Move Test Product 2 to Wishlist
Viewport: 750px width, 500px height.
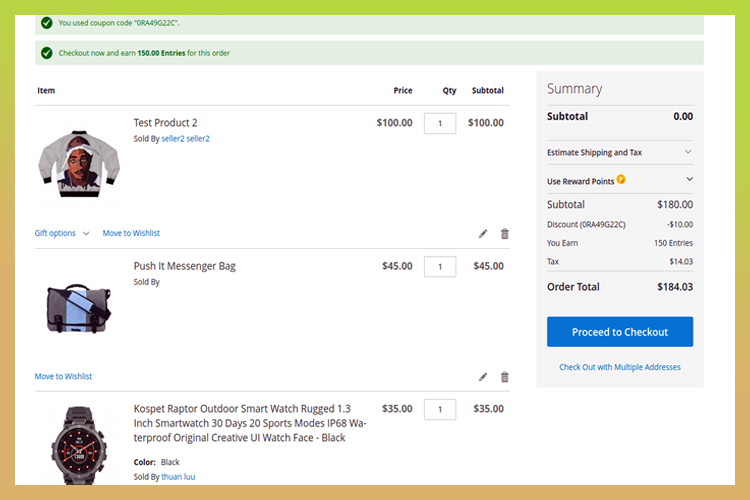point(131,233)
